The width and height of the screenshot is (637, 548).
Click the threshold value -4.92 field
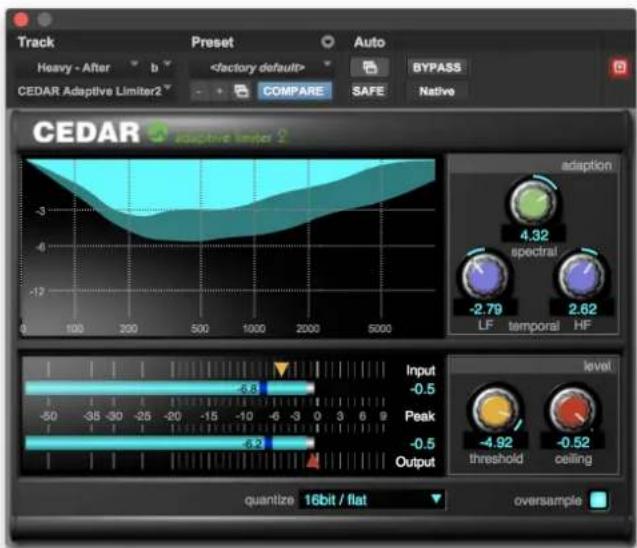pos(496,442)
